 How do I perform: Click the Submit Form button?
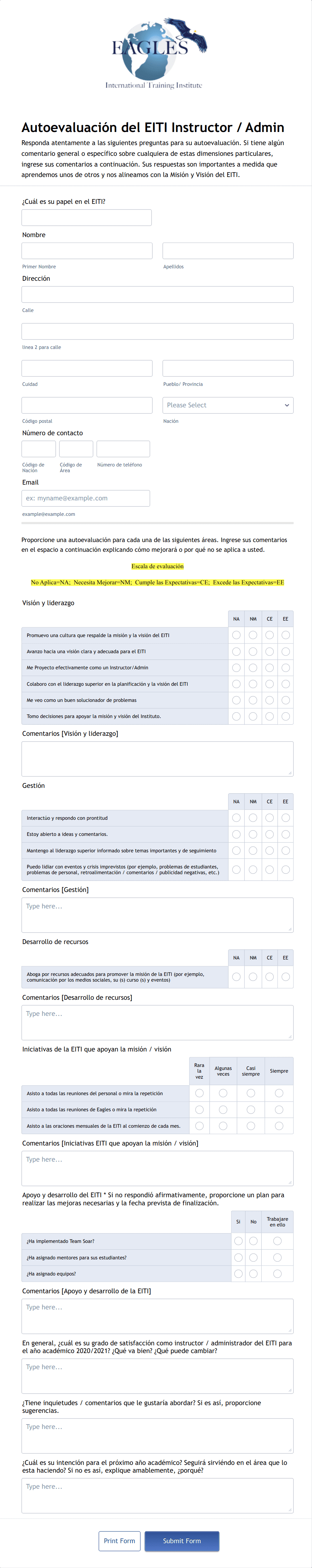182,1540
